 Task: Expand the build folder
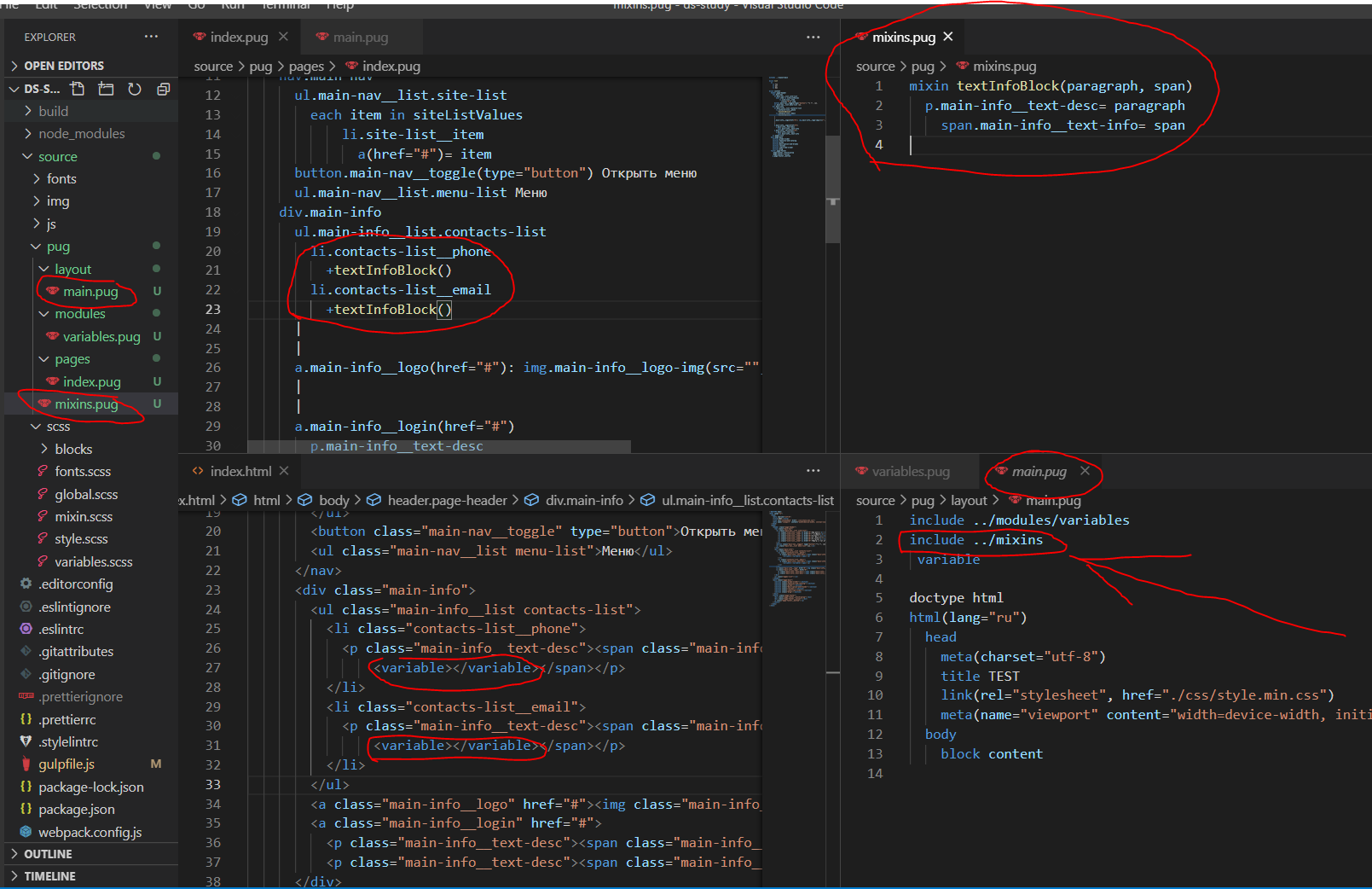click(x=53, y=111)
